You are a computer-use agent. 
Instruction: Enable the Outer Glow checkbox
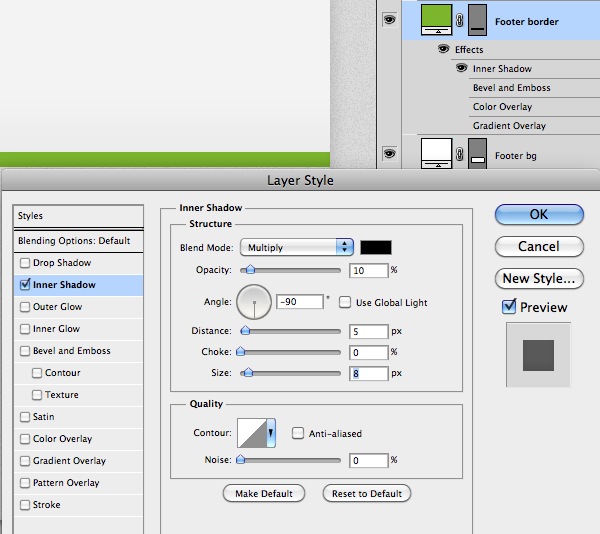(x=25, y=307)
